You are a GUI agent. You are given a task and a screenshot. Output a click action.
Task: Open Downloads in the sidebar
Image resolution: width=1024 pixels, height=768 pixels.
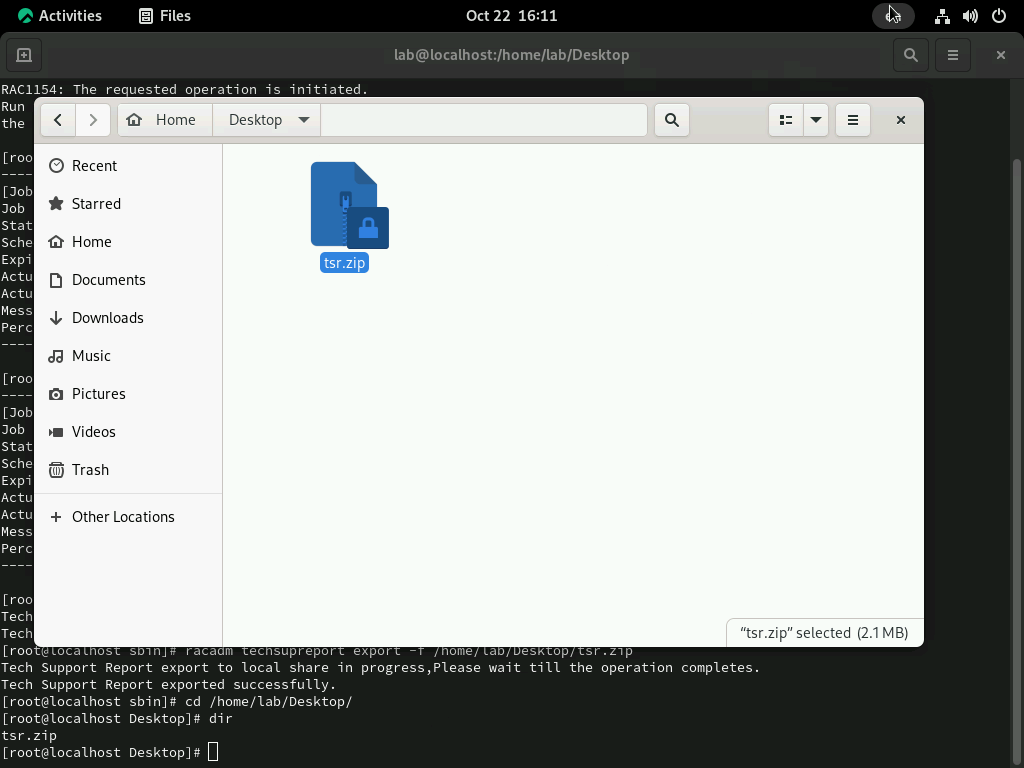[128, 318]
